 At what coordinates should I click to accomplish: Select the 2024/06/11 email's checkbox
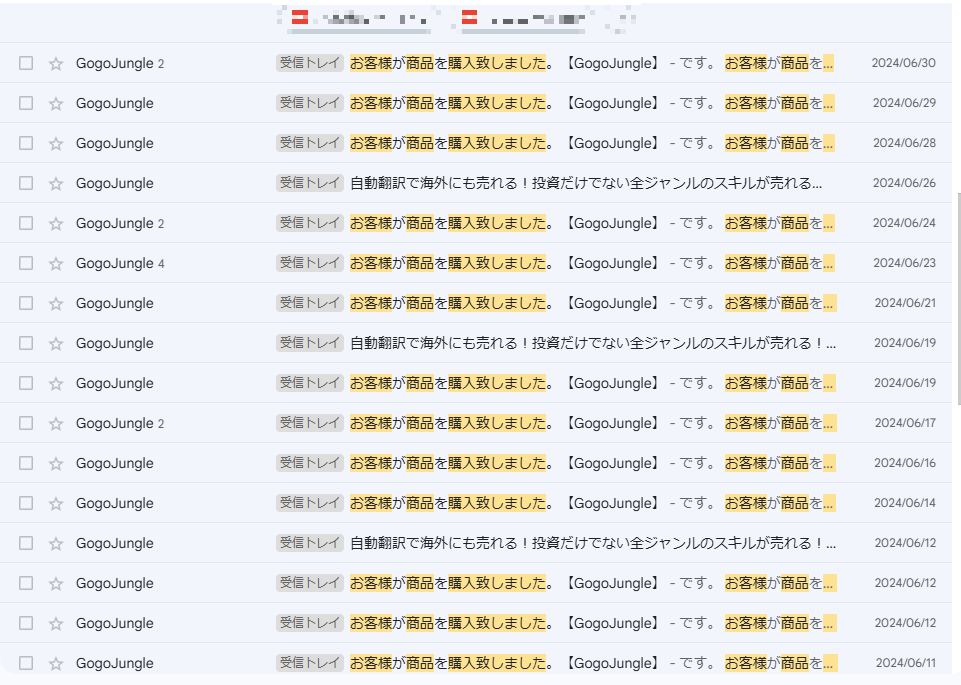tap(26, 663)
